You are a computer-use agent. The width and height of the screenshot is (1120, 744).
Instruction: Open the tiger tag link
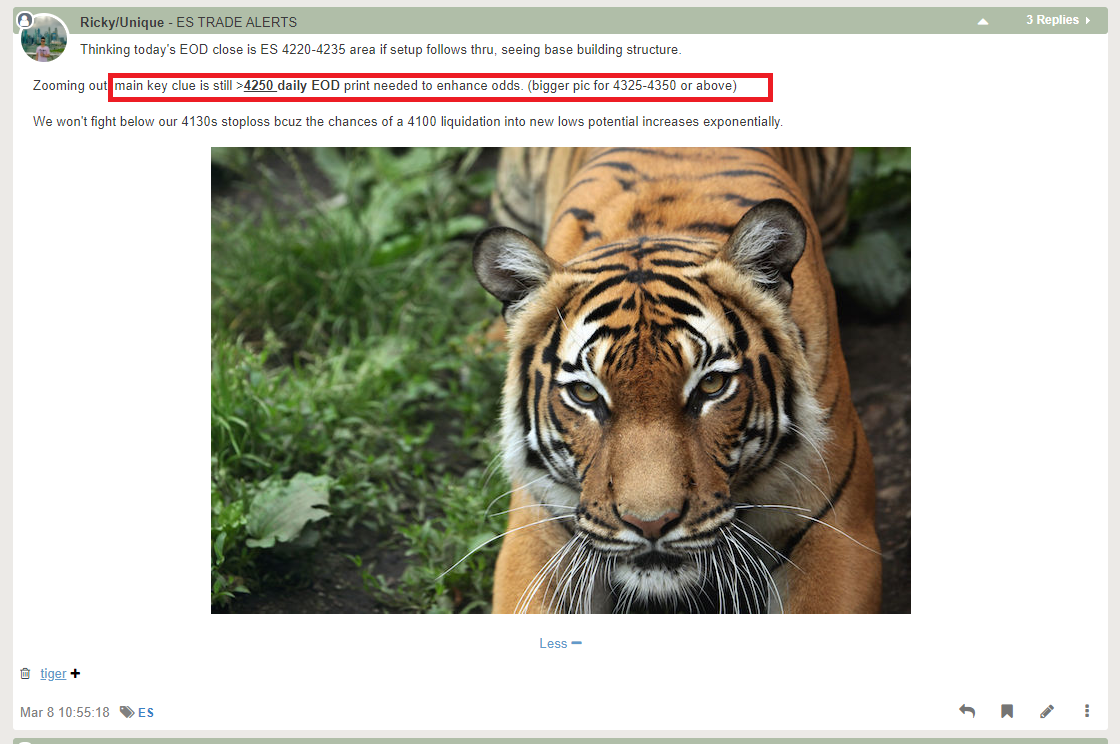coord(53,673)
